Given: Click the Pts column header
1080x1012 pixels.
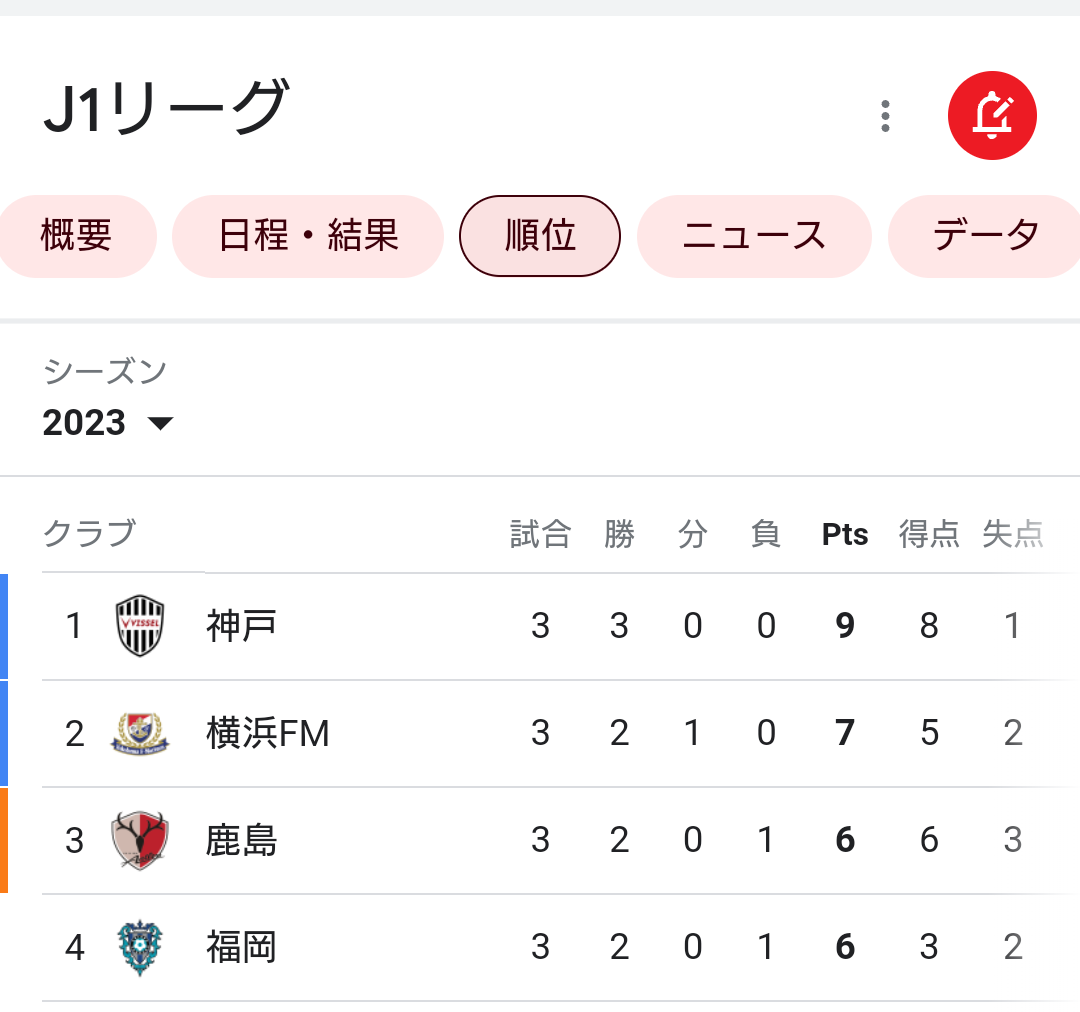Looking at the screenshot, I should tap(845, 534).
